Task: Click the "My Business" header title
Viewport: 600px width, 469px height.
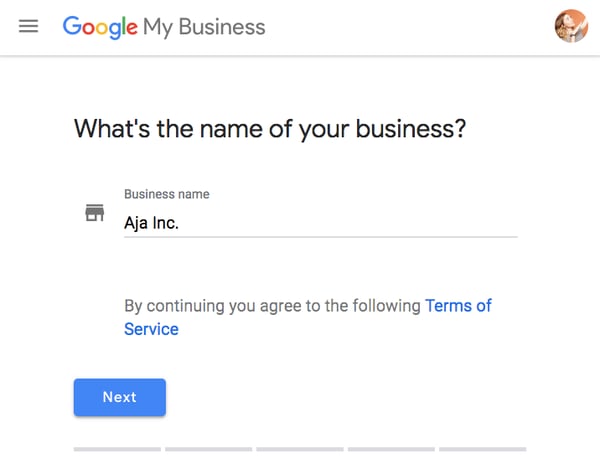Action: point(204,27)
